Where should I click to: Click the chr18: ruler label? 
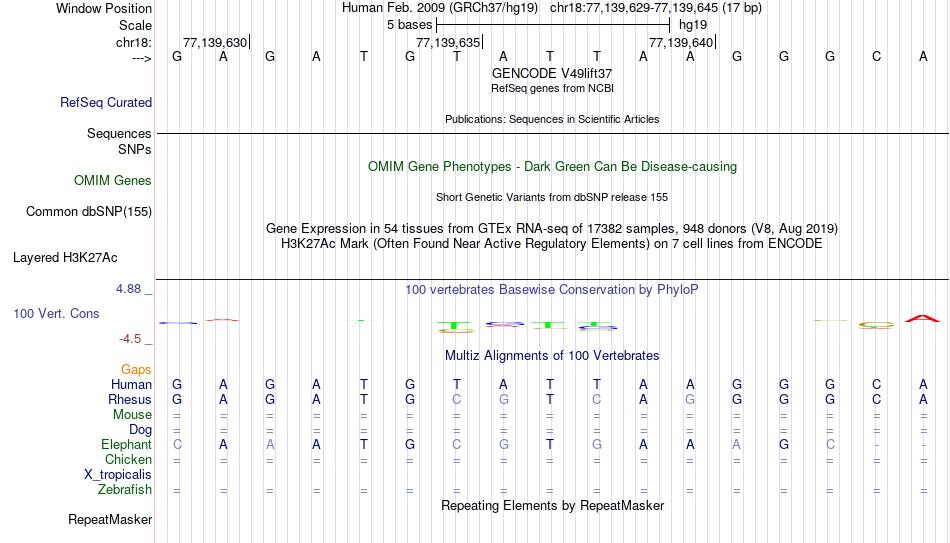click(134, 42)
